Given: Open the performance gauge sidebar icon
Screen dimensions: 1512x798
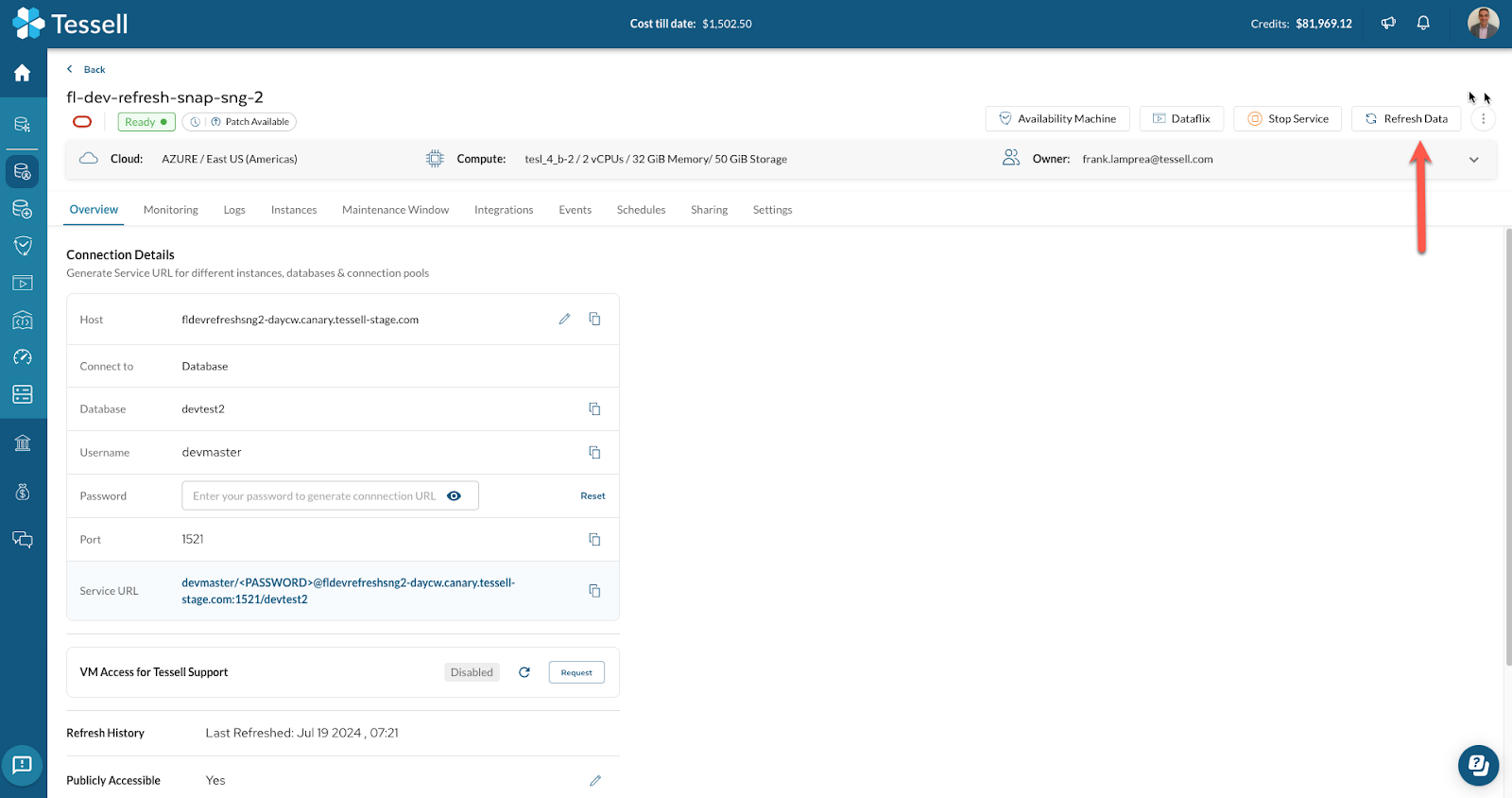Looking at the screenshot, I should (x=23, y=356).
